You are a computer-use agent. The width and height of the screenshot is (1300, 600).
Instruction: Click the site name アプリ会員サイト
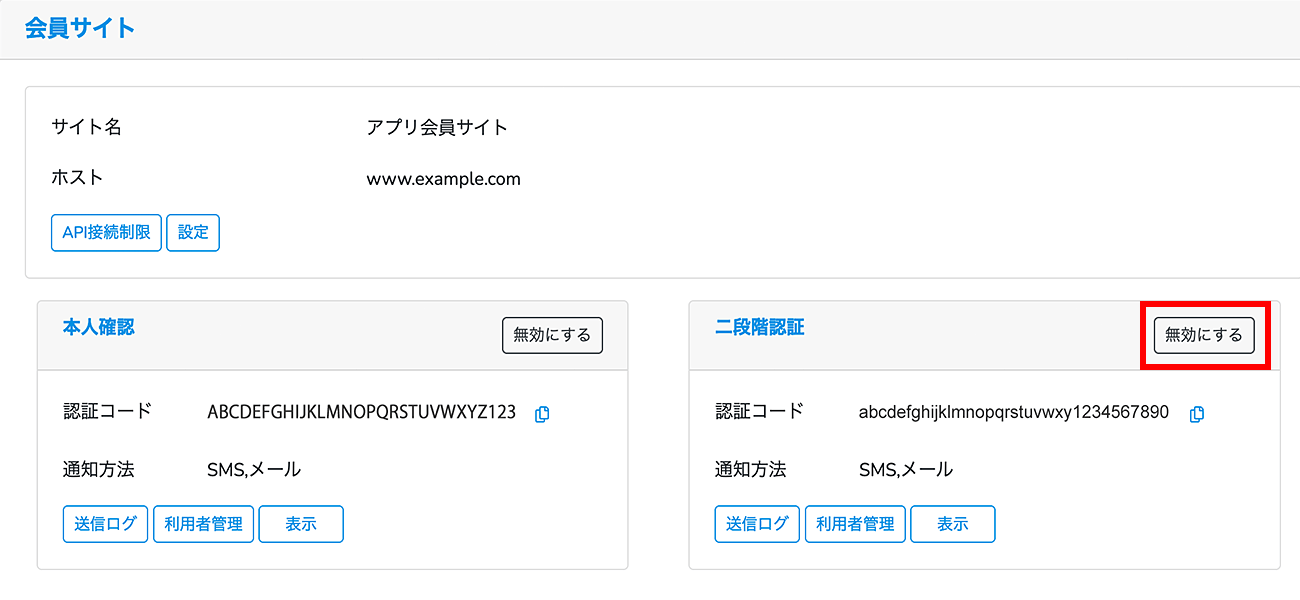pos(437,127)
